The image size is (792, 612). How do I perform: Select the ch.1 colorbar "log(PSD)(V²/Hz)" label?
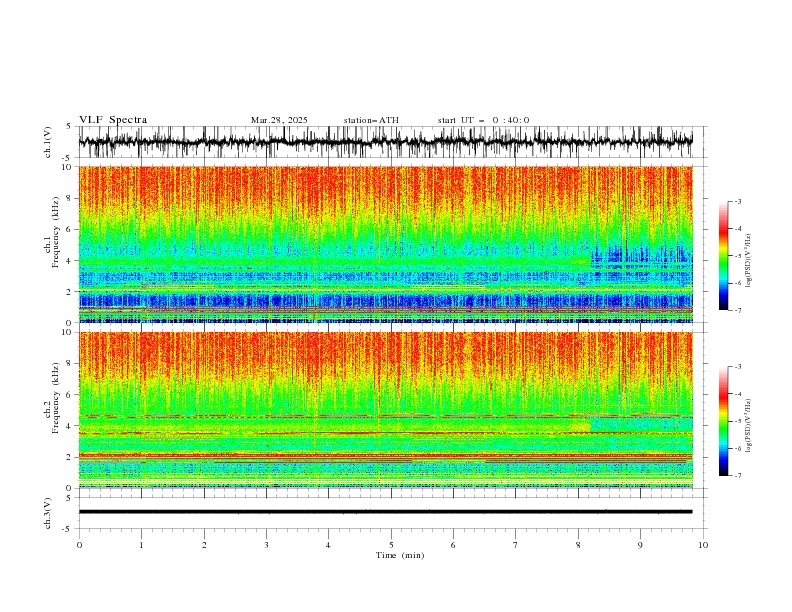click(749, 261)
